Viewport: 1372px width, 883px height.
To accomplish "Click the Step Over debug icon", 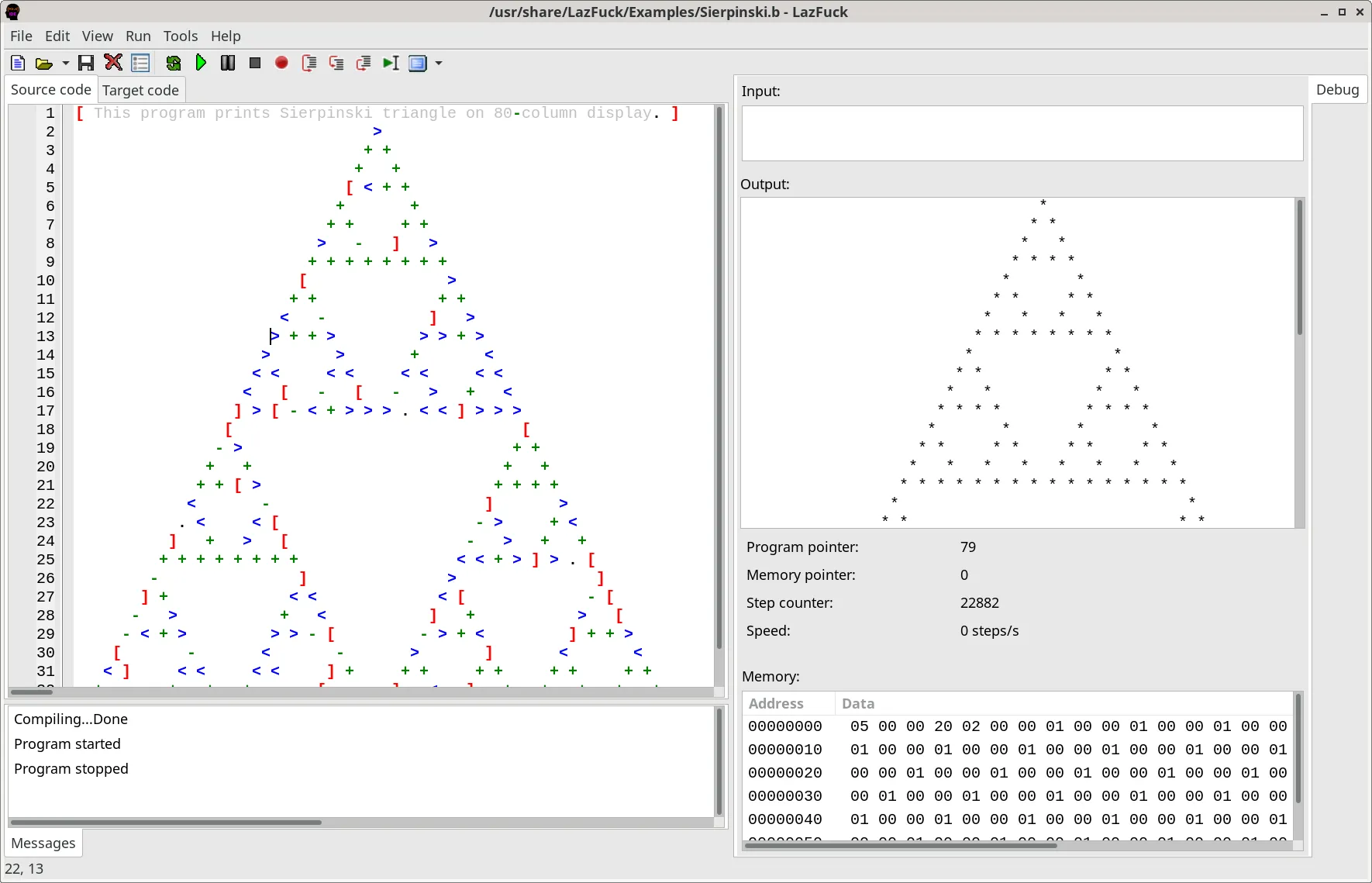I will [309, 63].
